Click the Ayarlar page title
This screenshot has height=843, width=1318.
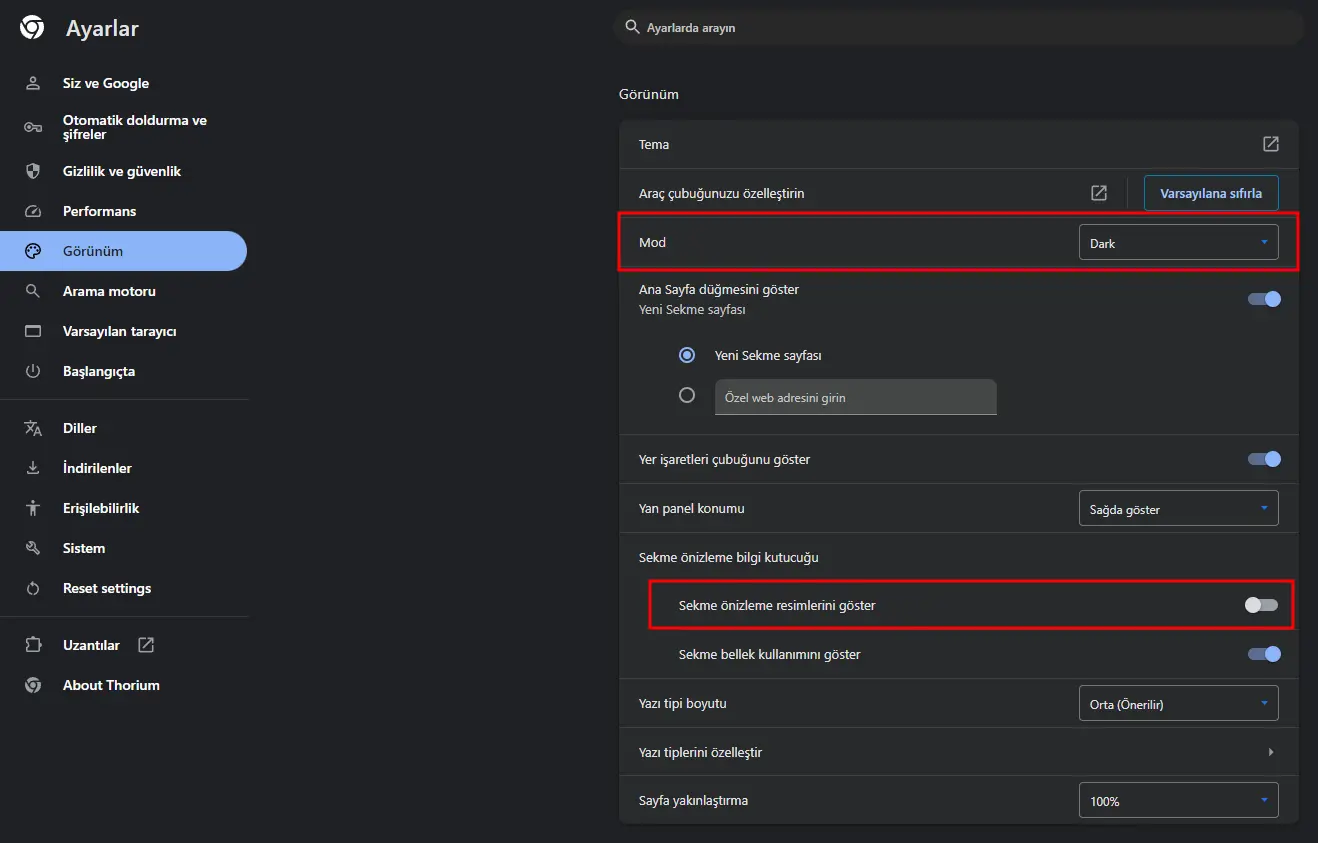click(102, 28)
